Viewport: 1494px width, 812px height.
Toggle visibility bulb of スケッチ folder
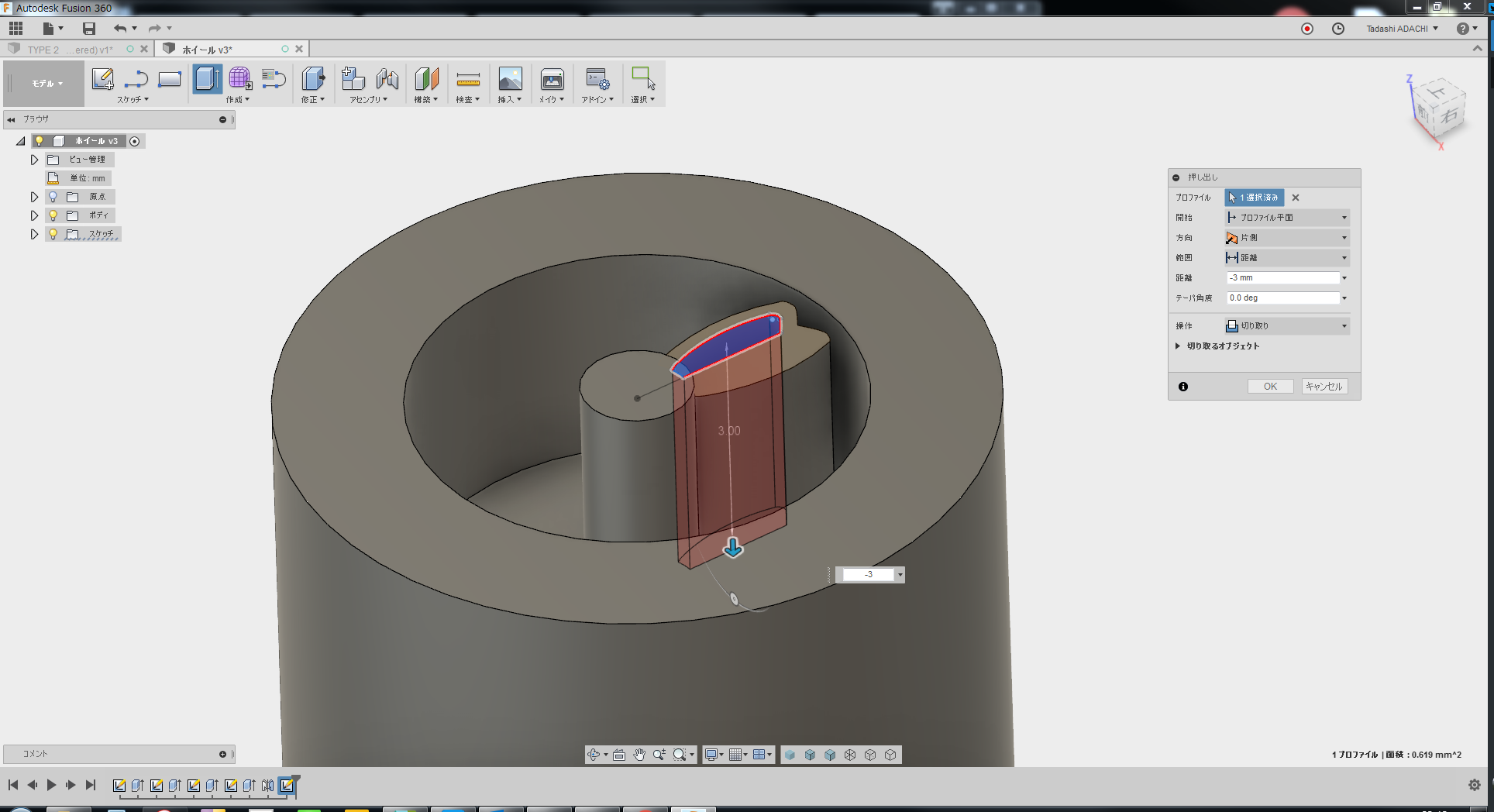click(x=53, y=234)
